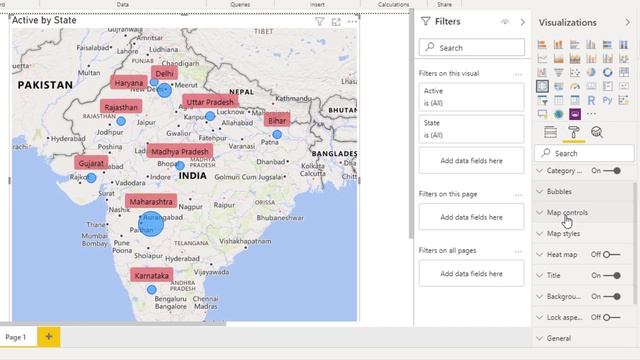The image size is (640, 360).
Task: Select the Slicer visual
Action: [542, 100]
